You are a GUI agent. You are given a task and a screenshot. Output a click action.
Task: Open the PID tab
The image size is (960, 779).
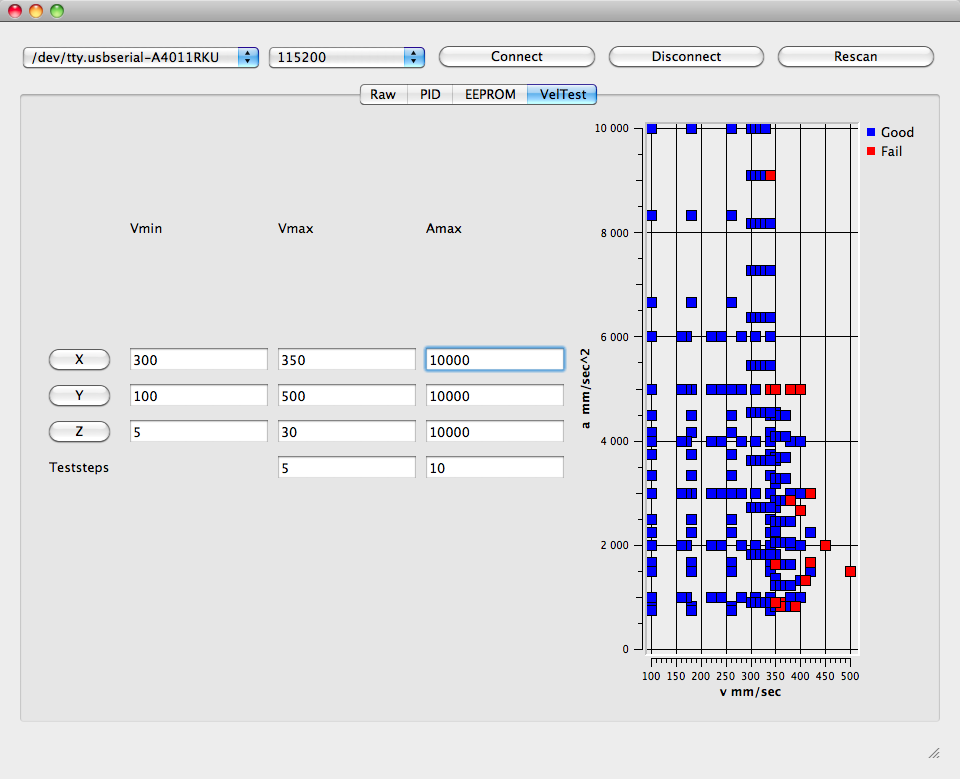[430, 95]
